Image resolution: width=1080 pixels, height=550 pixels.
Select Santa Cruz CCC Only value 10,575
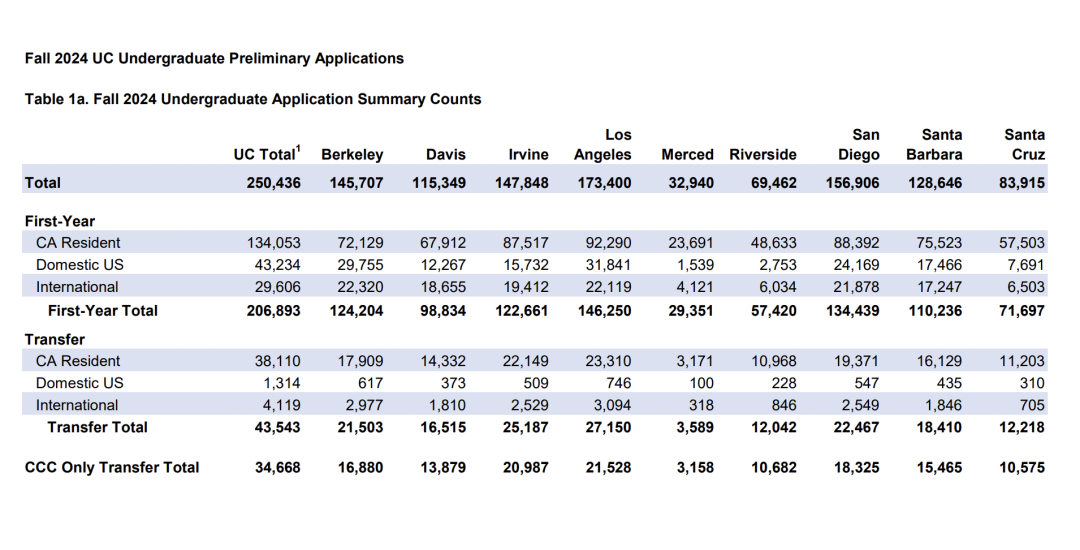1022,468
